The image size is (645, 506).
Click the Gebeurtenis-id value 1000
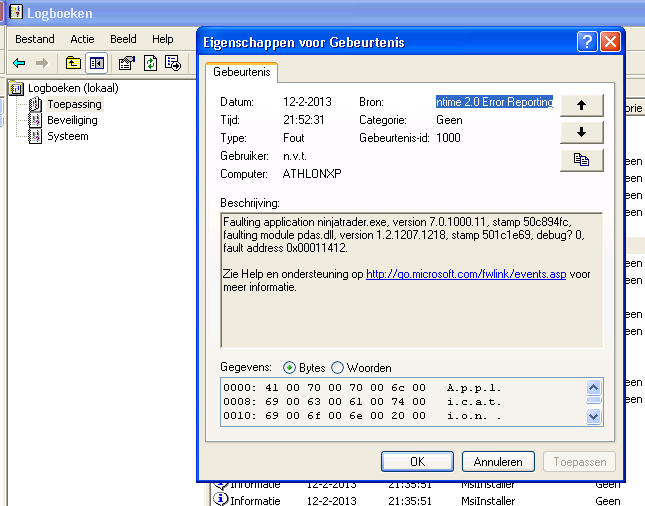(448, 138)
